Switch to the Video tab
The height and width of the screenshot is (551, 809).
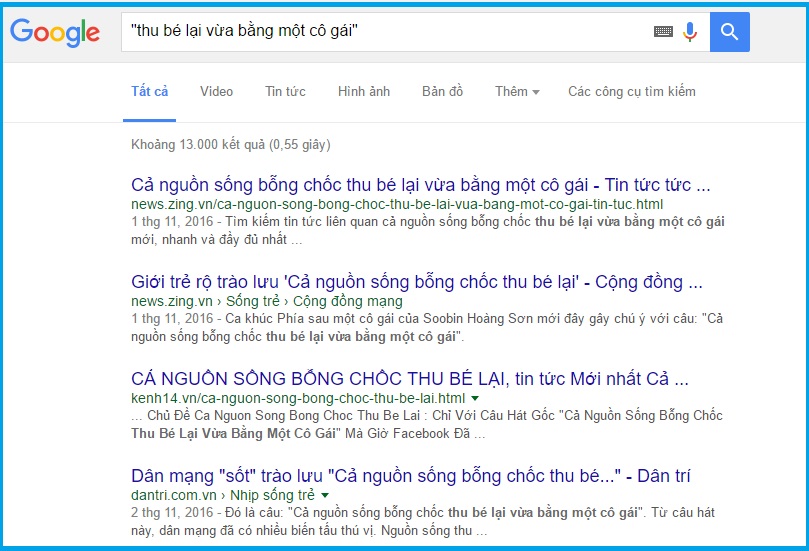click(217, 91)
